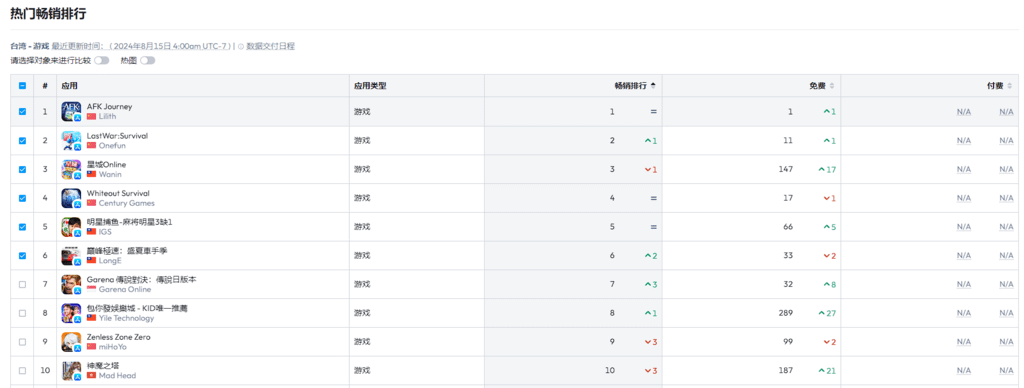Open the Yile Technology publisher link

click(126, 318)
